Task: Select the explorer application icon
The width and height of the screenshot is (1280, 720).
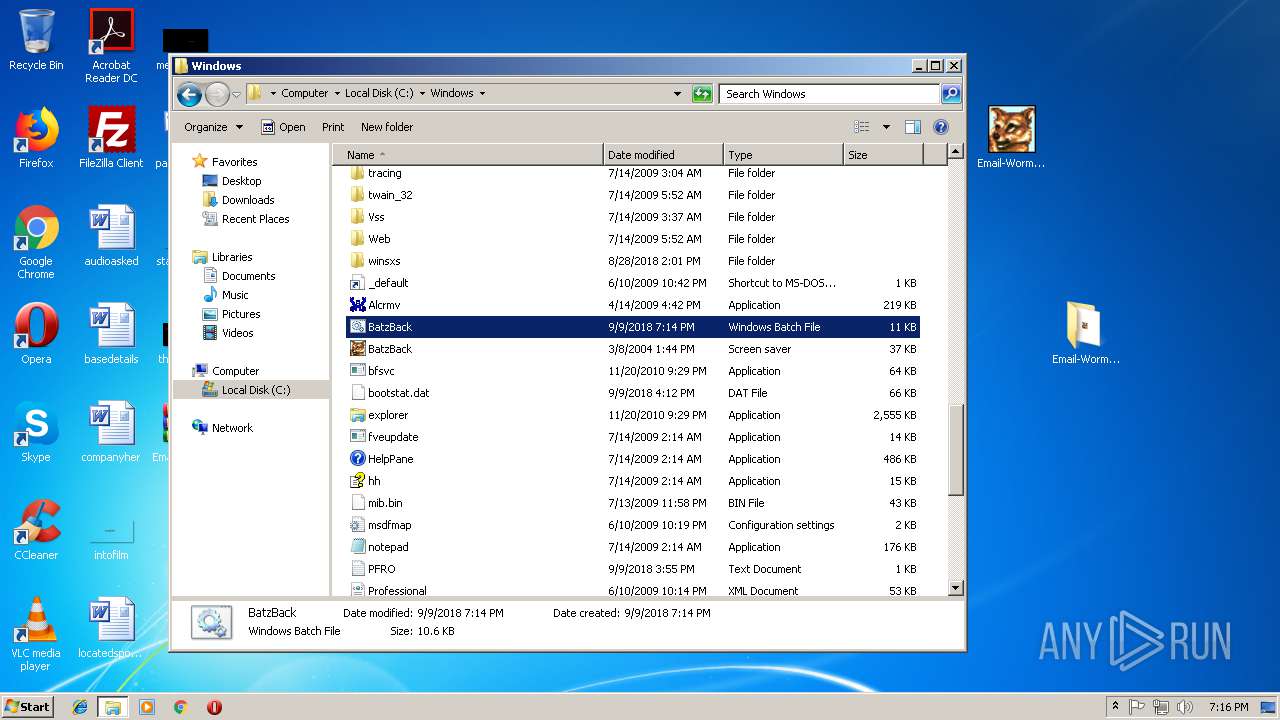Action: click(358, 415)
